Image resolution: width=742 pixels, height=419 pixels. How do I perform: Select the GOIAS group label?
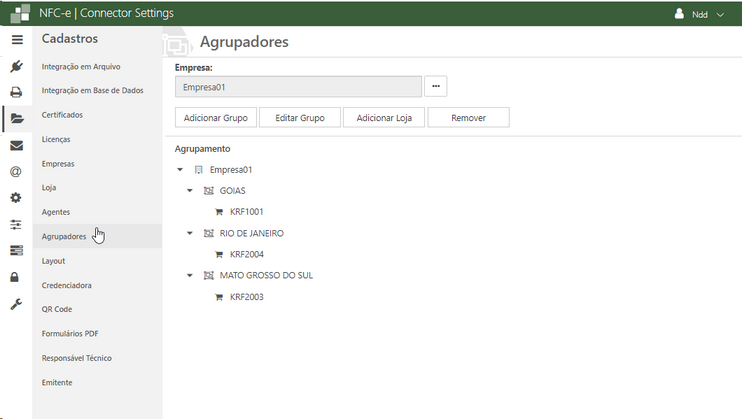pyautogui.click(x=232, y=191)
